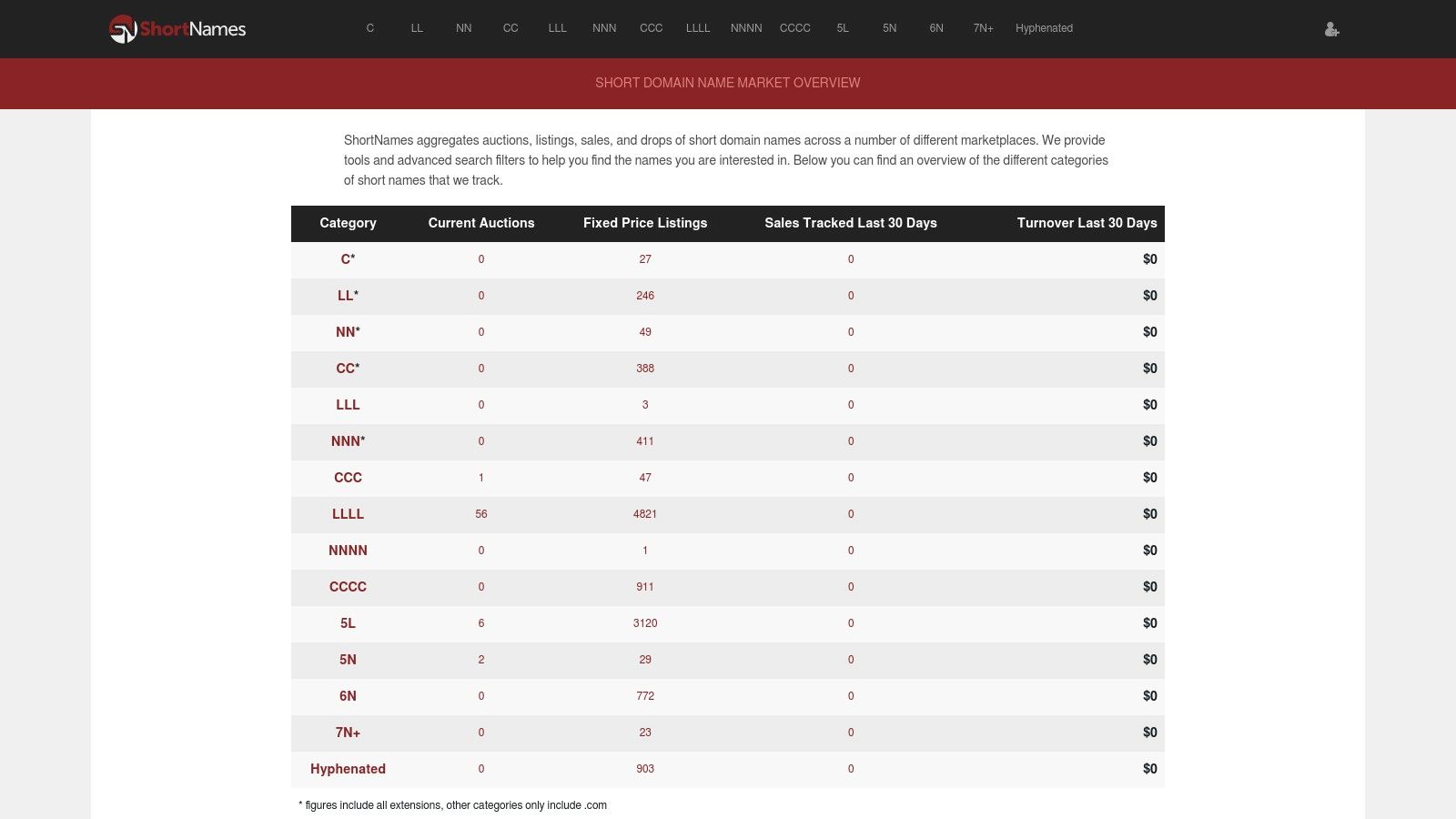Click the LLLL row category label
Image resolution: width=1456 pixels, height=819 pixels.
348,514
